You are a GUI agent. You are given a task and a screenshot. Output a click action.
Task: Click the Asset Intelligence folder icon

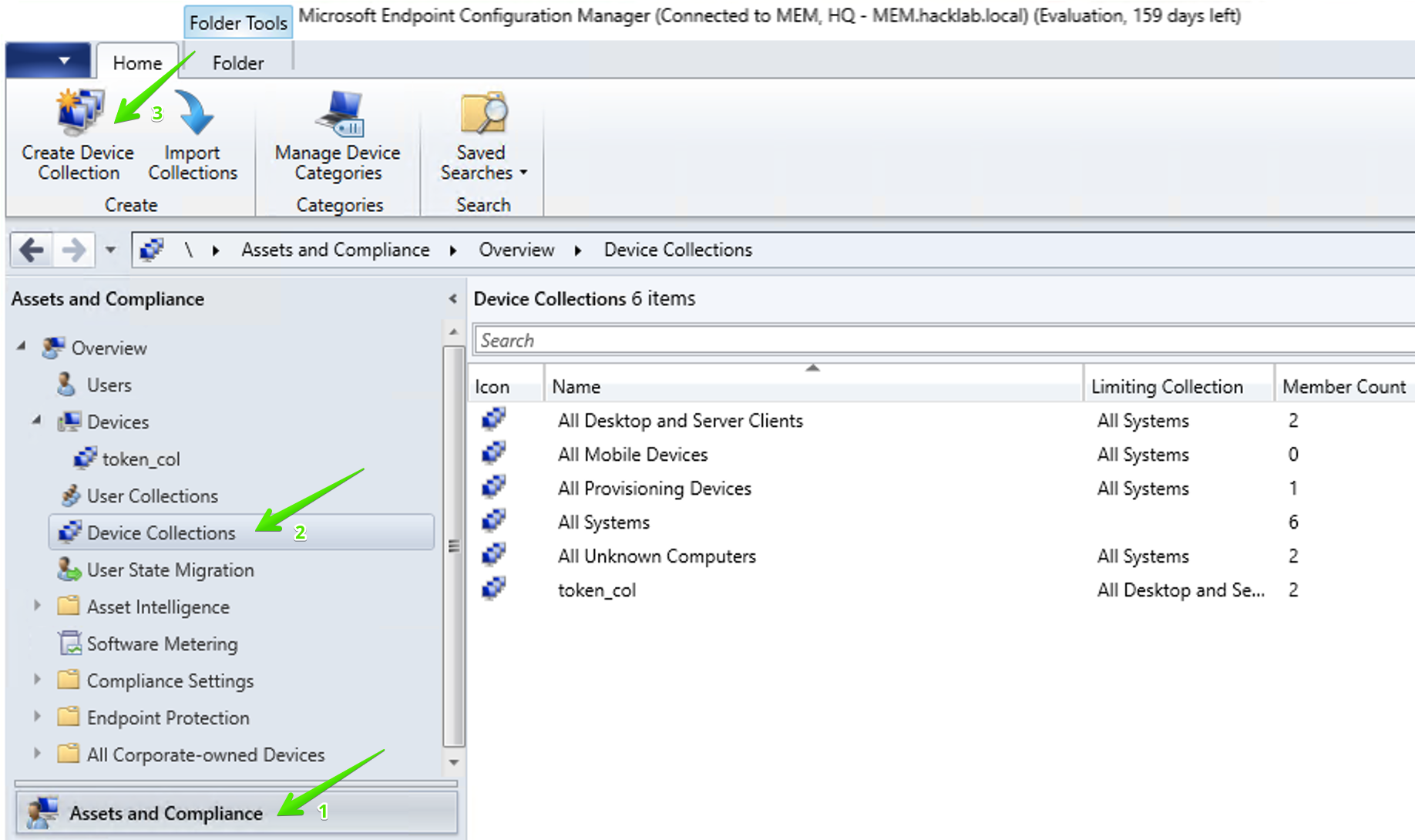click(69, 606)
